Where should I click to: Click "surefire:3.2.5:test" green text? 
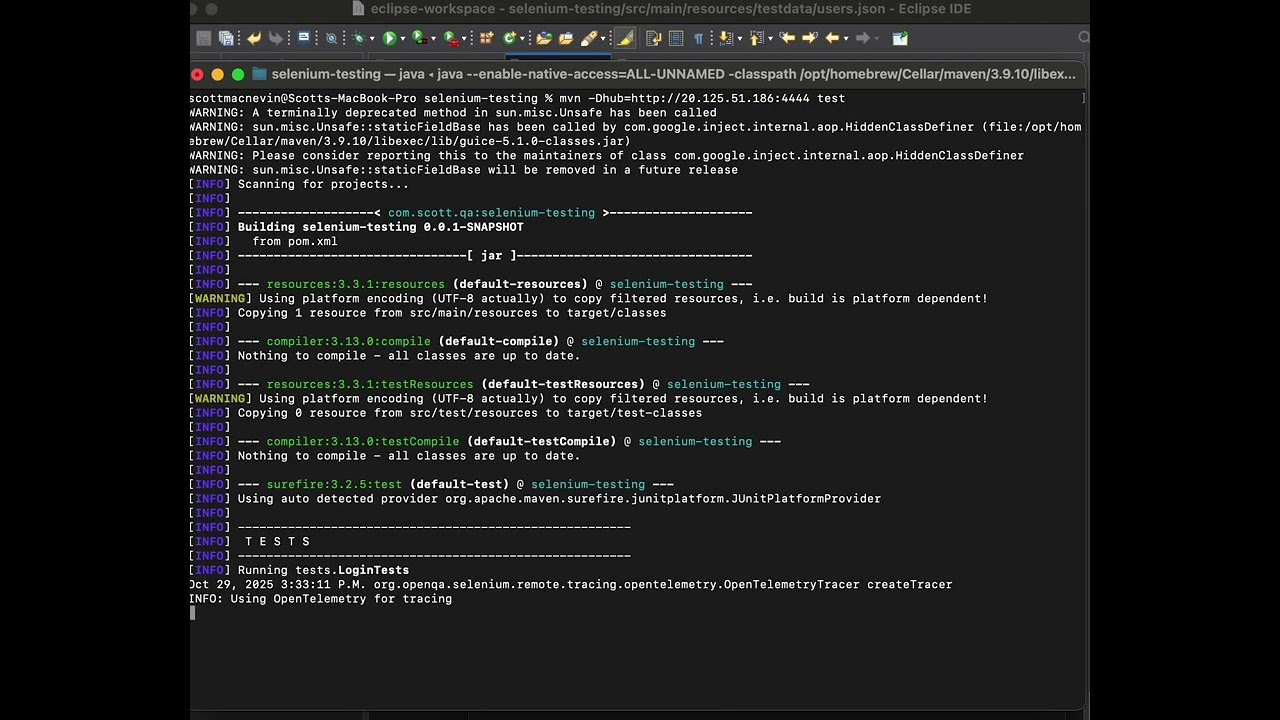(x=334, y=484)
